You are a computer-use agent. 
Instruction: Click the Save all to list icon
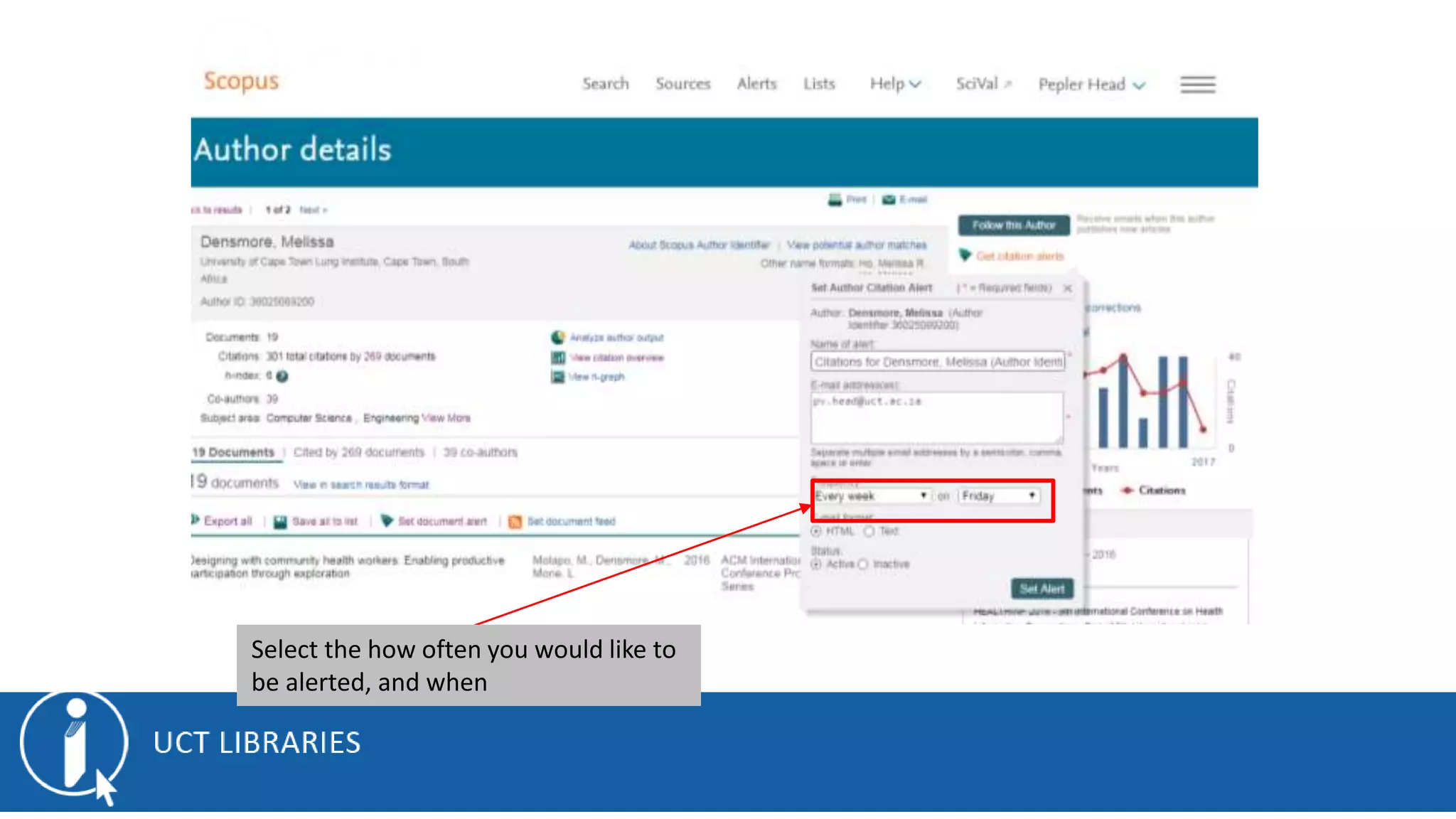(281, 522)
